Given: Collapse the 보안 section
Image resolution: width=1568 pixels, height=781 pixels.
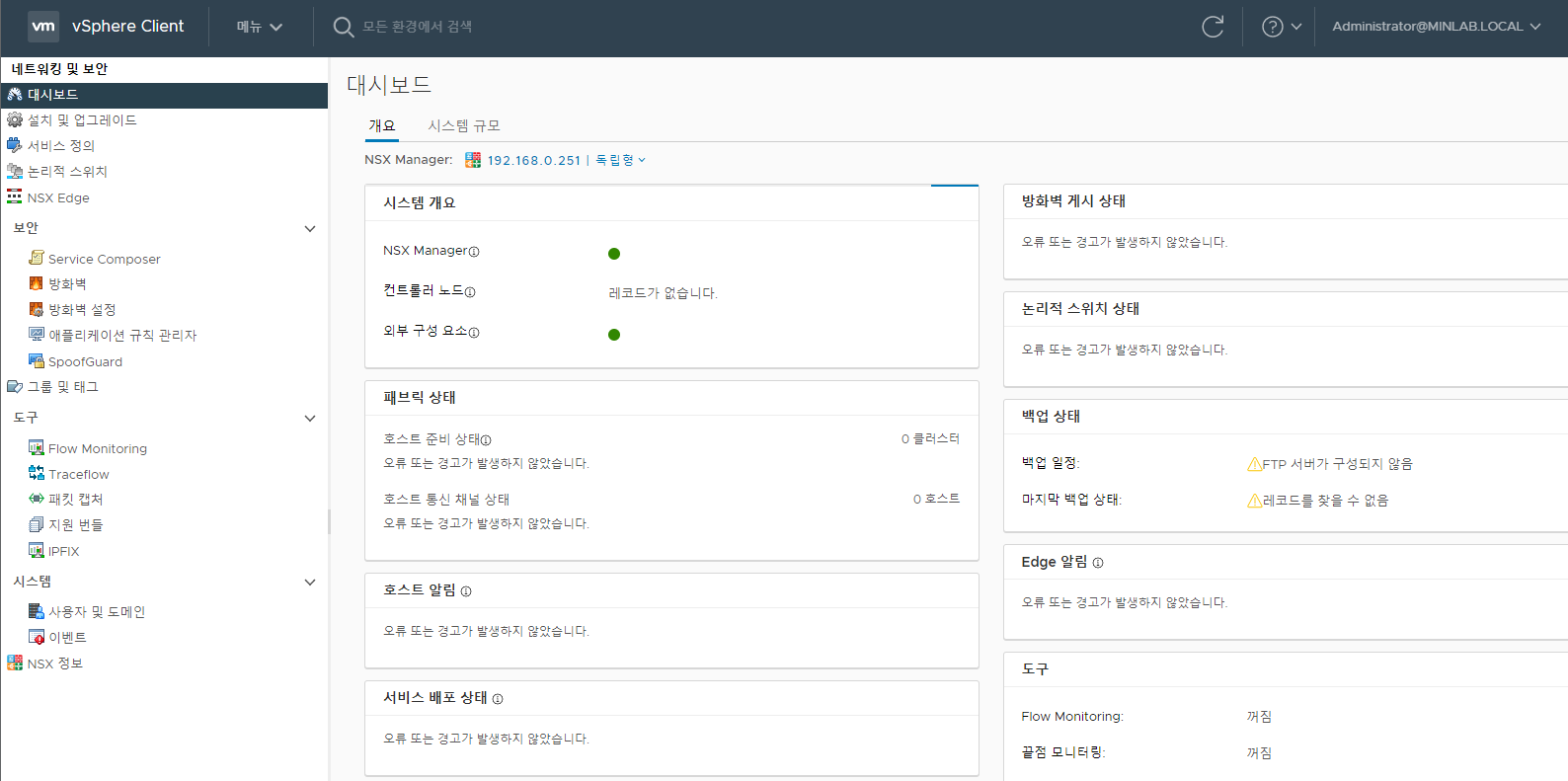Looking at the screenshot, I should pyautogui.click(x=310, y=228).
